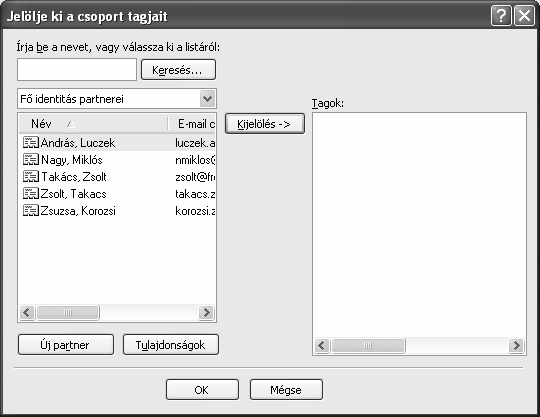Cancel with the Mégse button
Viewport: 540px width, 417px height.
coord(286,390)
